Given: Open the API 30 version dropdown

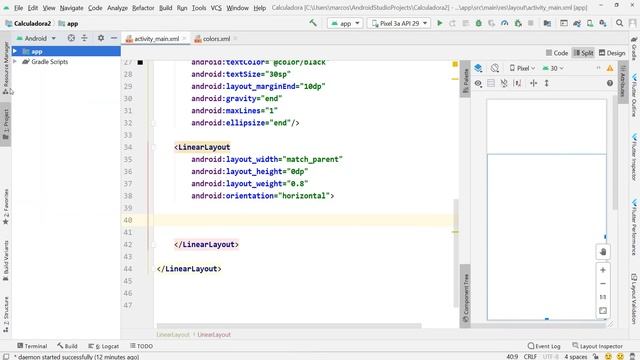Looking at the screenshot, I should point(553,68).
